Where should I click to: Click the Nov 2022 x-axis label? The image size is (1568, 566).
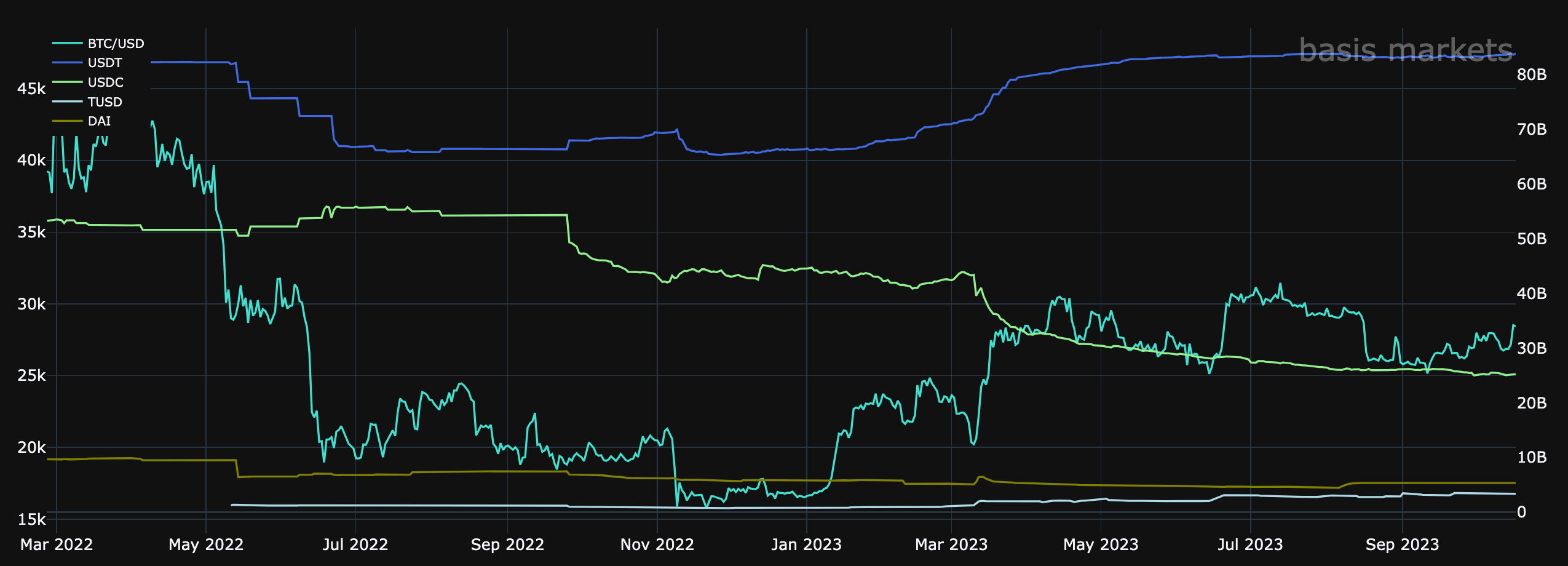point(657,544)
